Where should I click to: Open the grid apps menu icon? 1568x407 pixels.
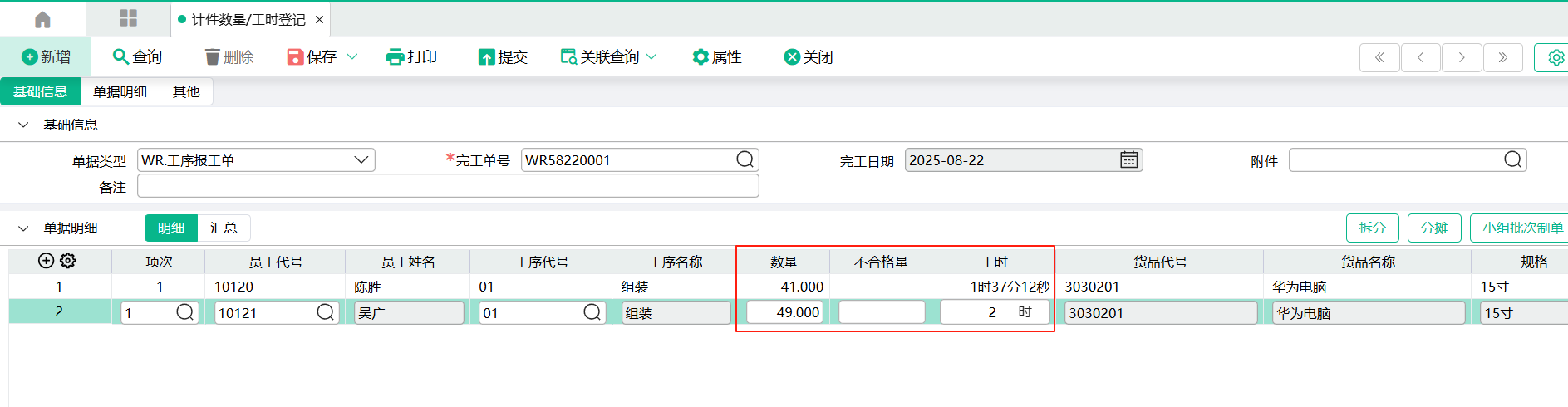[x=128, y=18]
